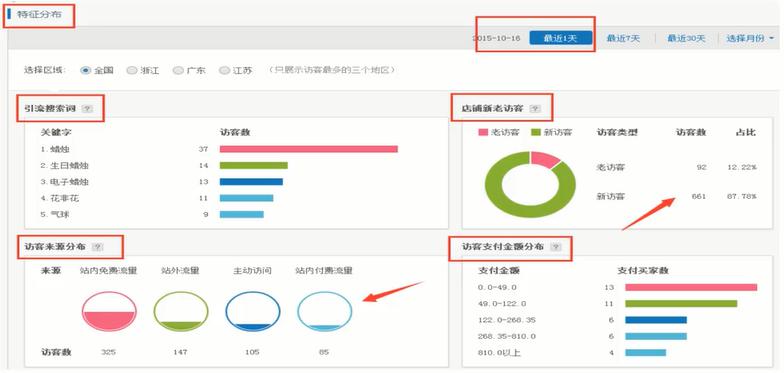This screenshot has height=373, width=784.
Task: Switch to 最近7天 time range
Action: pos(623,38)
